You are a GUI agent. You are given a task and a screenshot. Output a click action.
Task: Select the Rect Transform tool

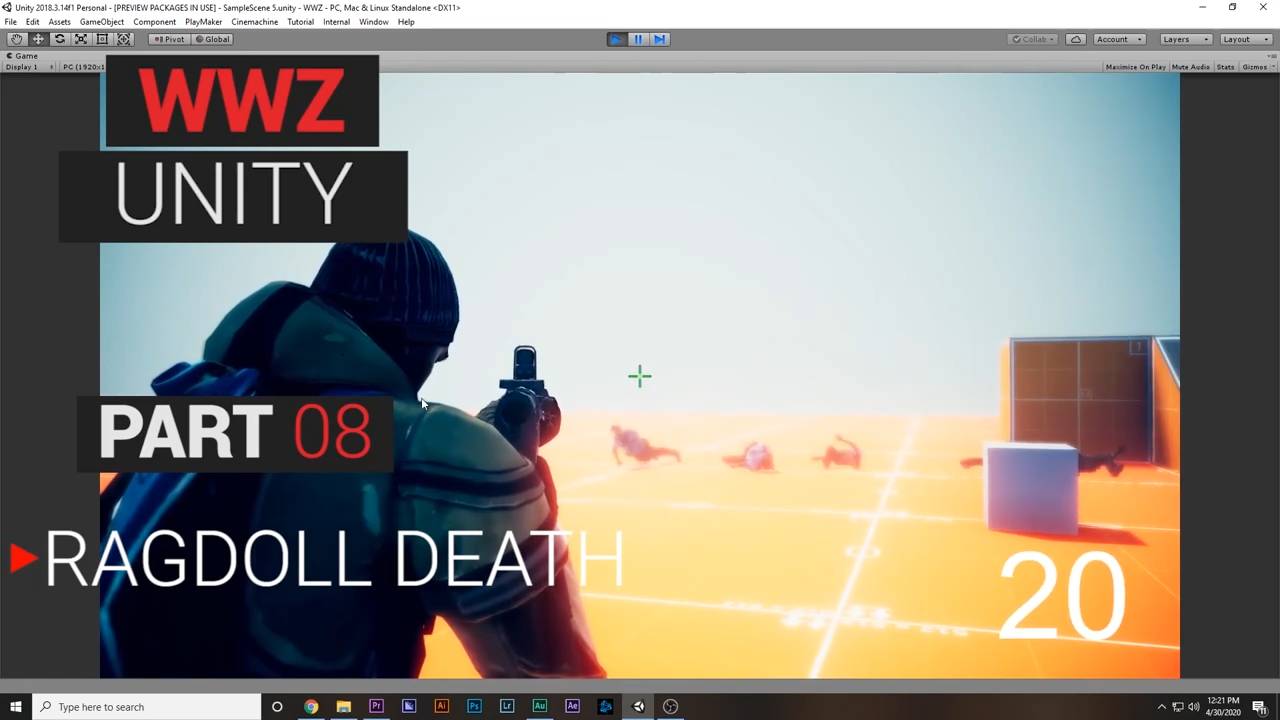(102, 39)
